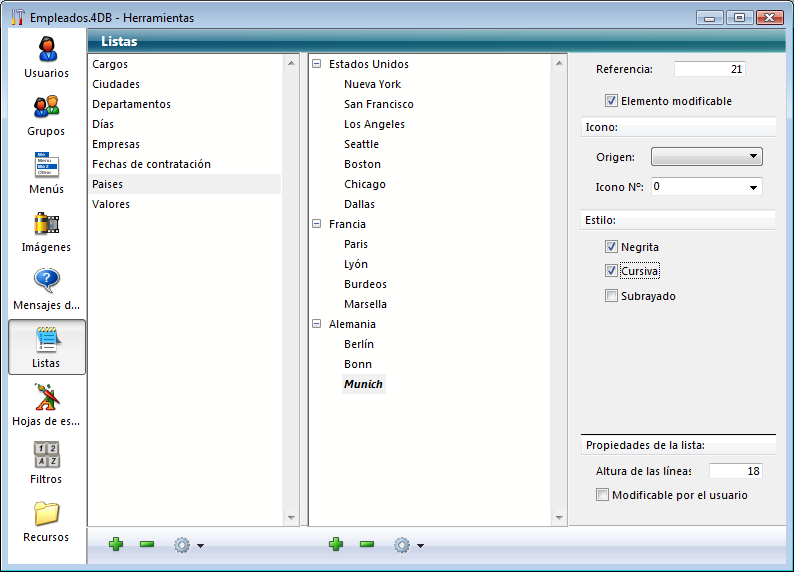Open the Hojas de estilo icon
794x572 pixels.
point(46,397)
